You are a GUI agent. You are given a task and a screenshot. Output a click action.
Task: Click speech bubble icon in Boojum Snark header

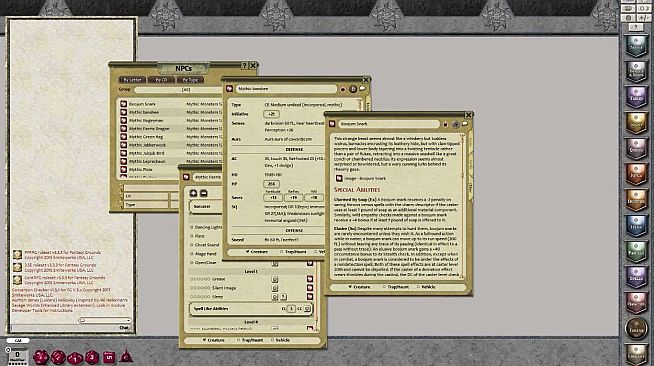(x=465, y=124)
